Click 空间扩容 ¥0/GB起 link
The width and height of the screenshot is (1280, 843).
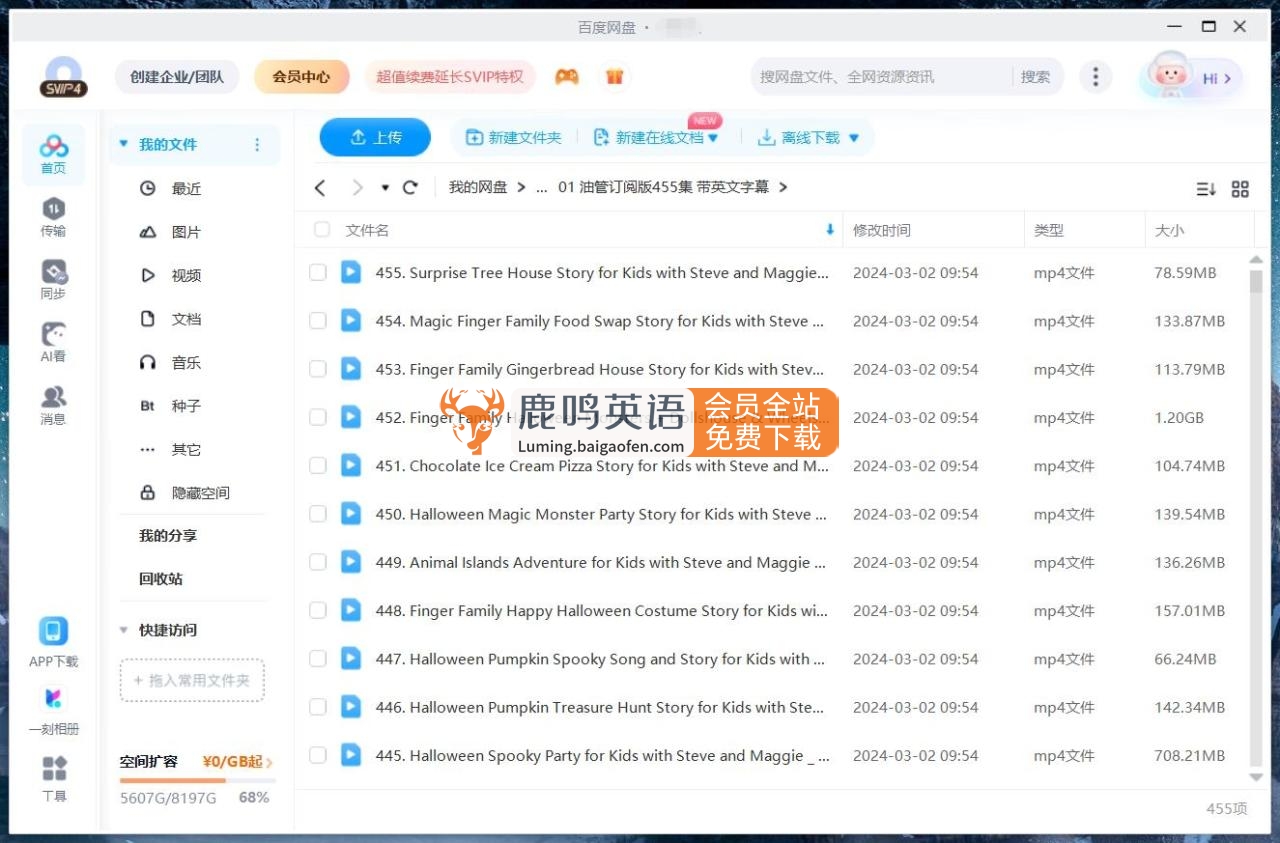(196, 762)
